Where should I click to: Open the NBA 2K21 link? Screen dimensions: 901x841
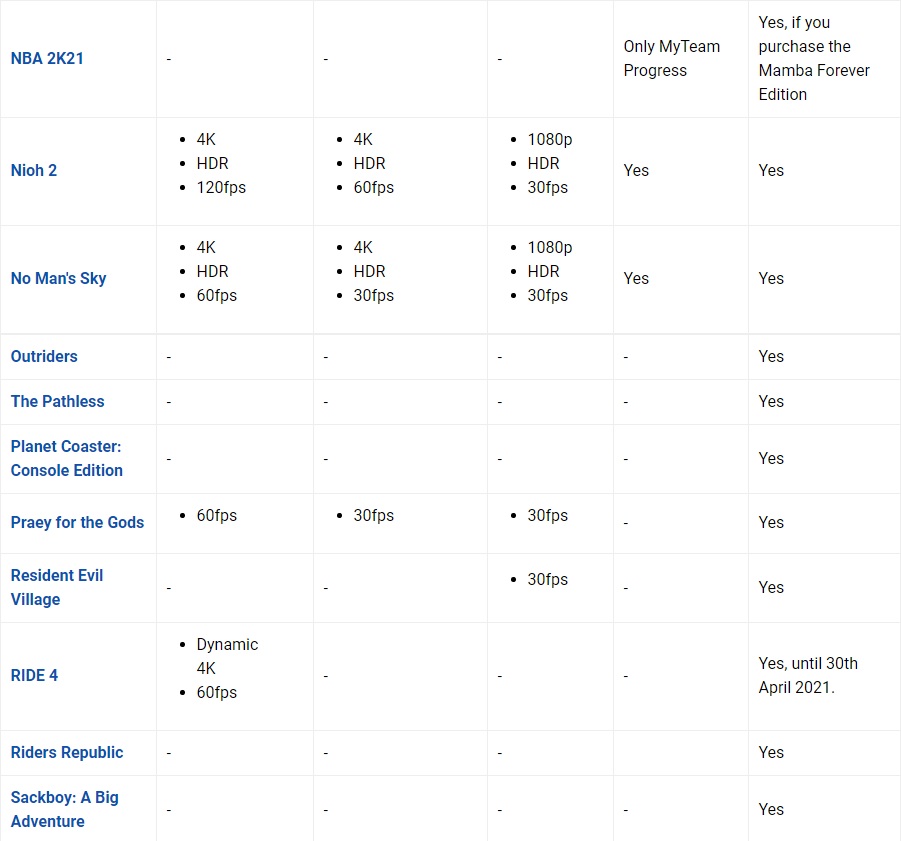47,58
